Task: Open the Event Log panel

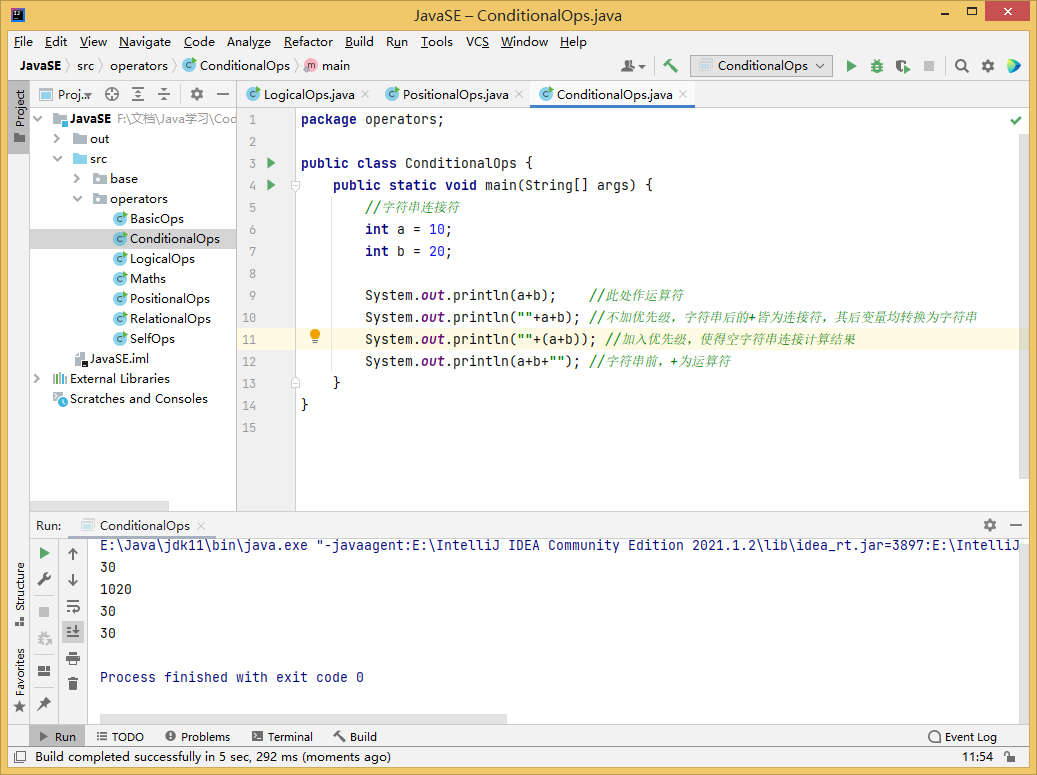Action: (962, 737)
